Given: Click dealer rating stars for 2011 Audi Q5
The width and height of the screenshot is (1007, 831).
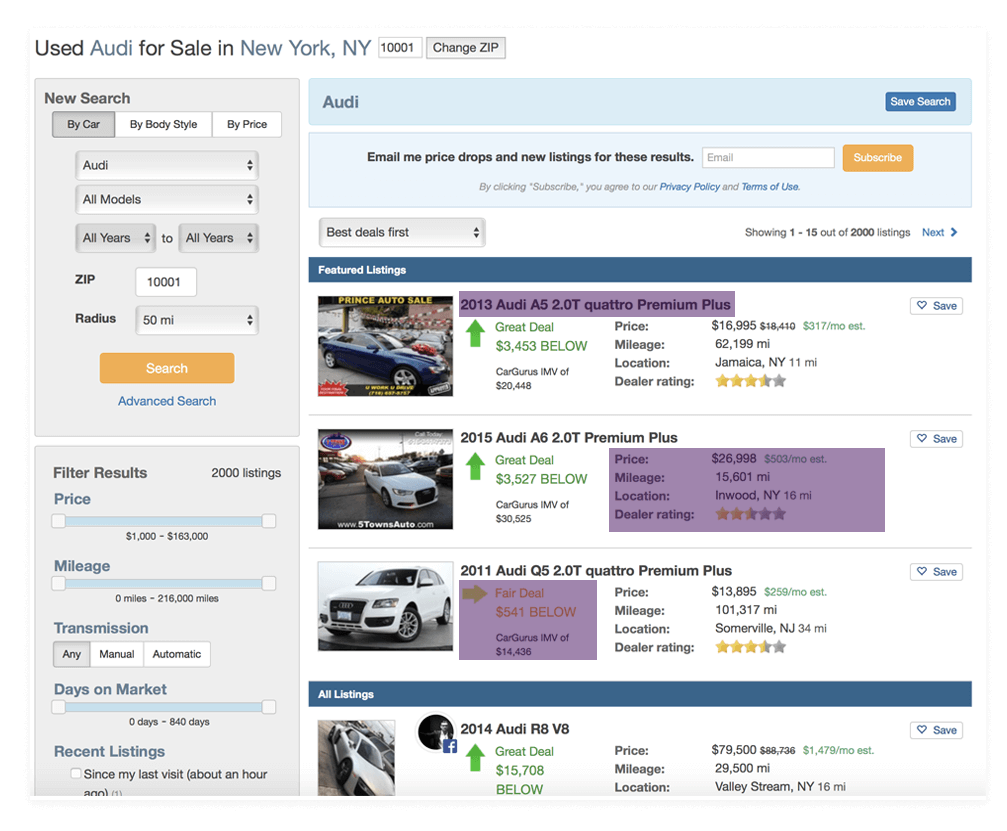Looking at the screenshot, I should tap(751, 647).
